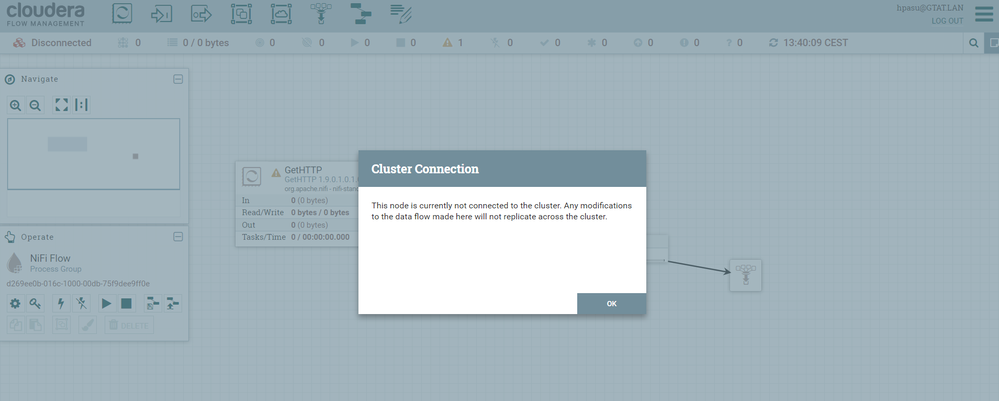Select the Funnel toolbar icon
Screen dimensions: 999x401
[320, 13]
